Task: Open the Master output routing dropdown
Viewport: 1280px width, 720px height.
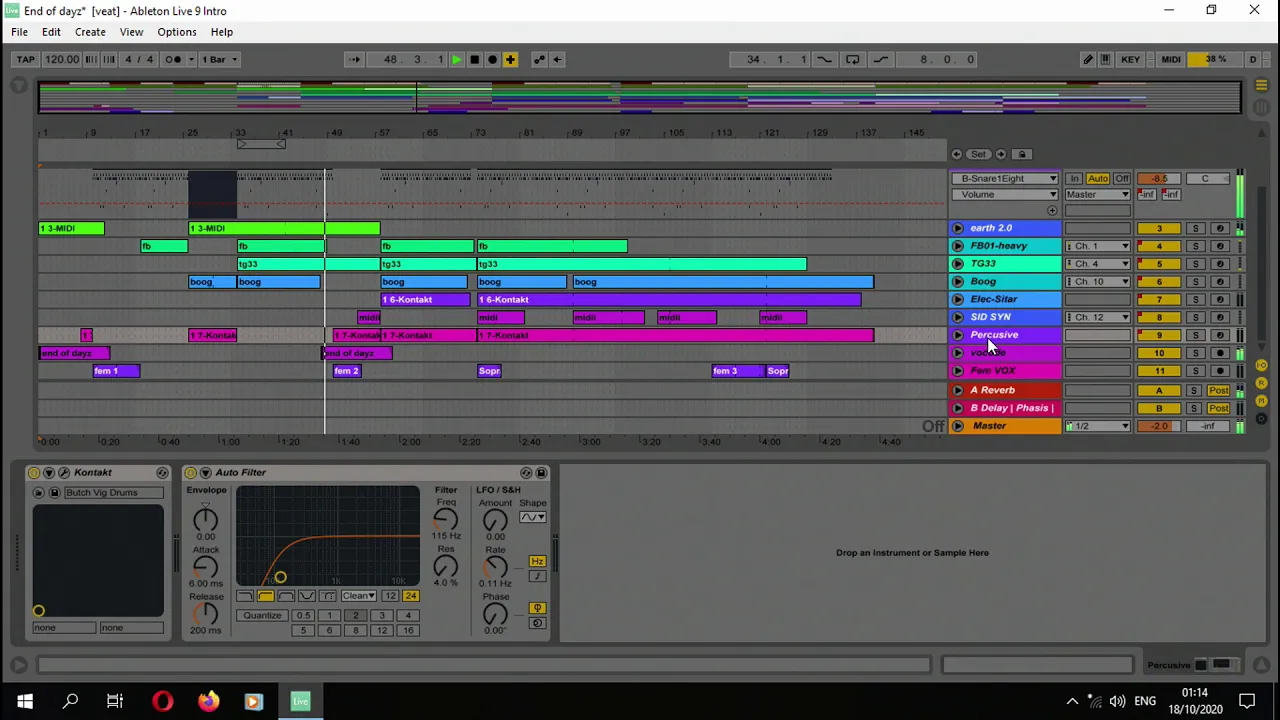Action: click(1097, 194)
